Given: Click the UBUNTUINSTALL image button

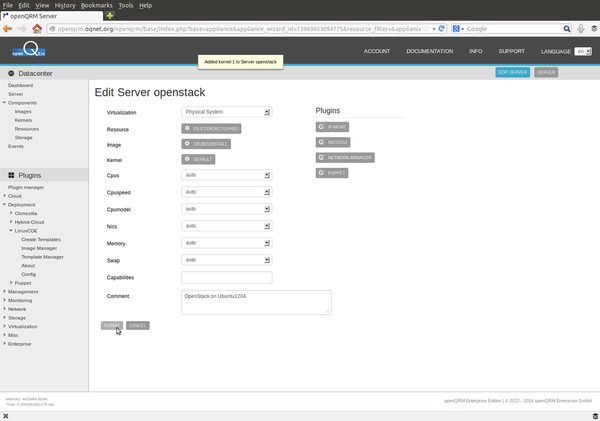Looking at the screenshot, I should pos(206,144).
